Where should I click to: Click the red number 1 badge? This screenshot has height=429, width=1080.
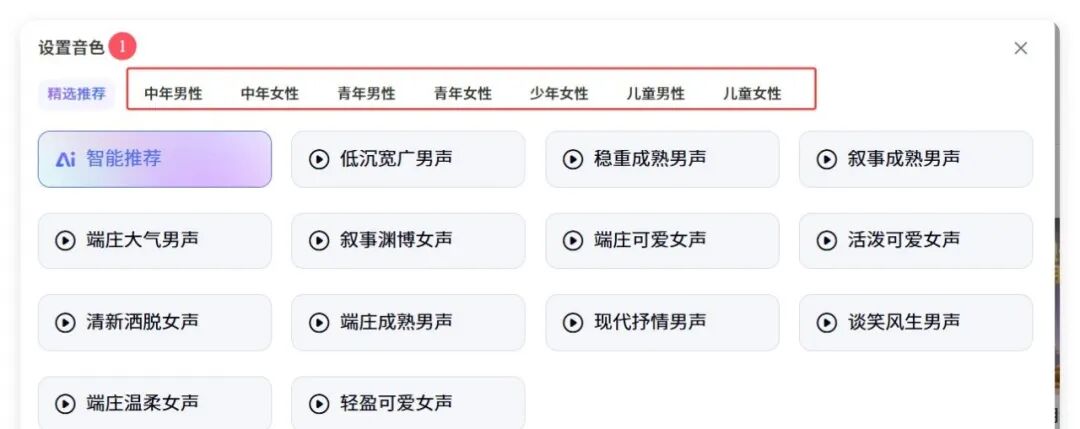(122, 46)
